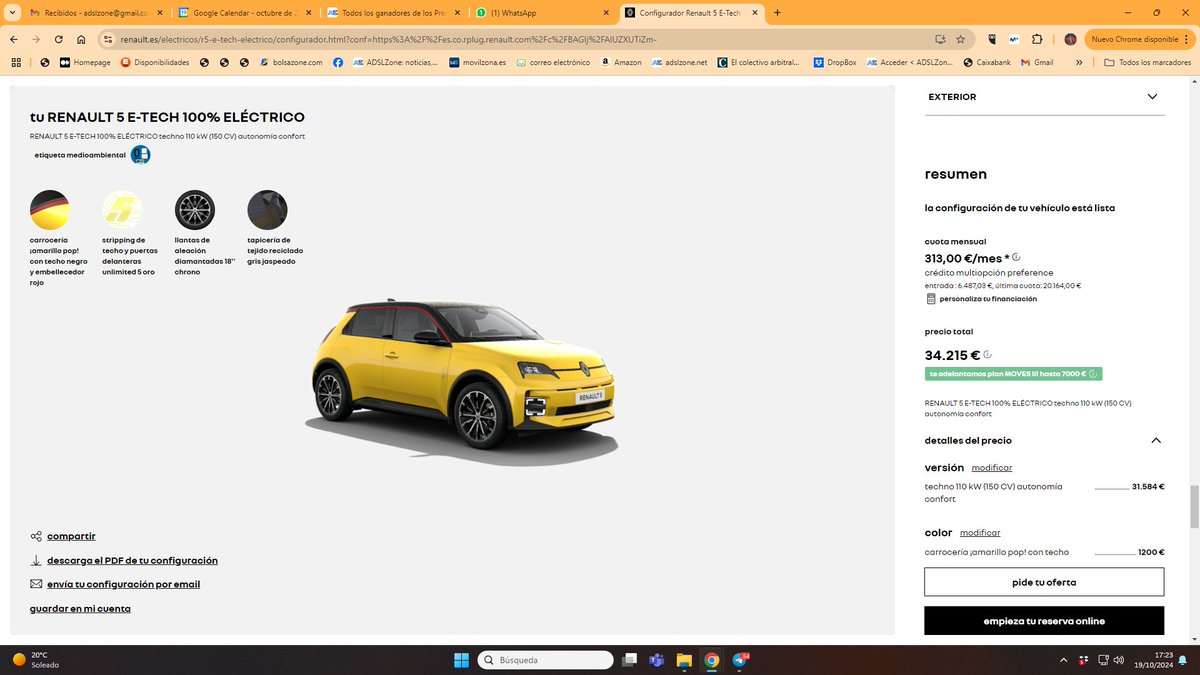The width and height of the screenshot is (1200, 675).
Task: Open the movilzona.es bookmark
Action: pyautogui.click(x=477, y=62)
